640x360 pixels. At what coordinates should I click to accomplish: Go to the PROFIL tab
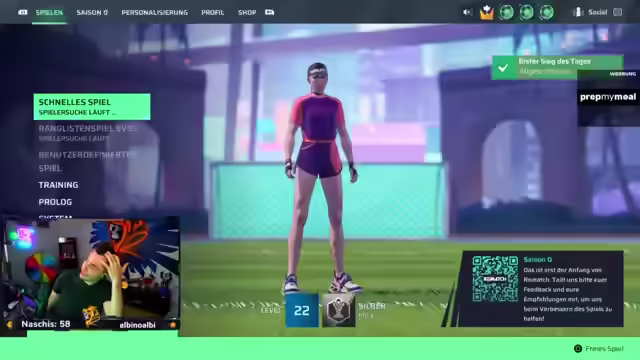click(x=213, y=13)
